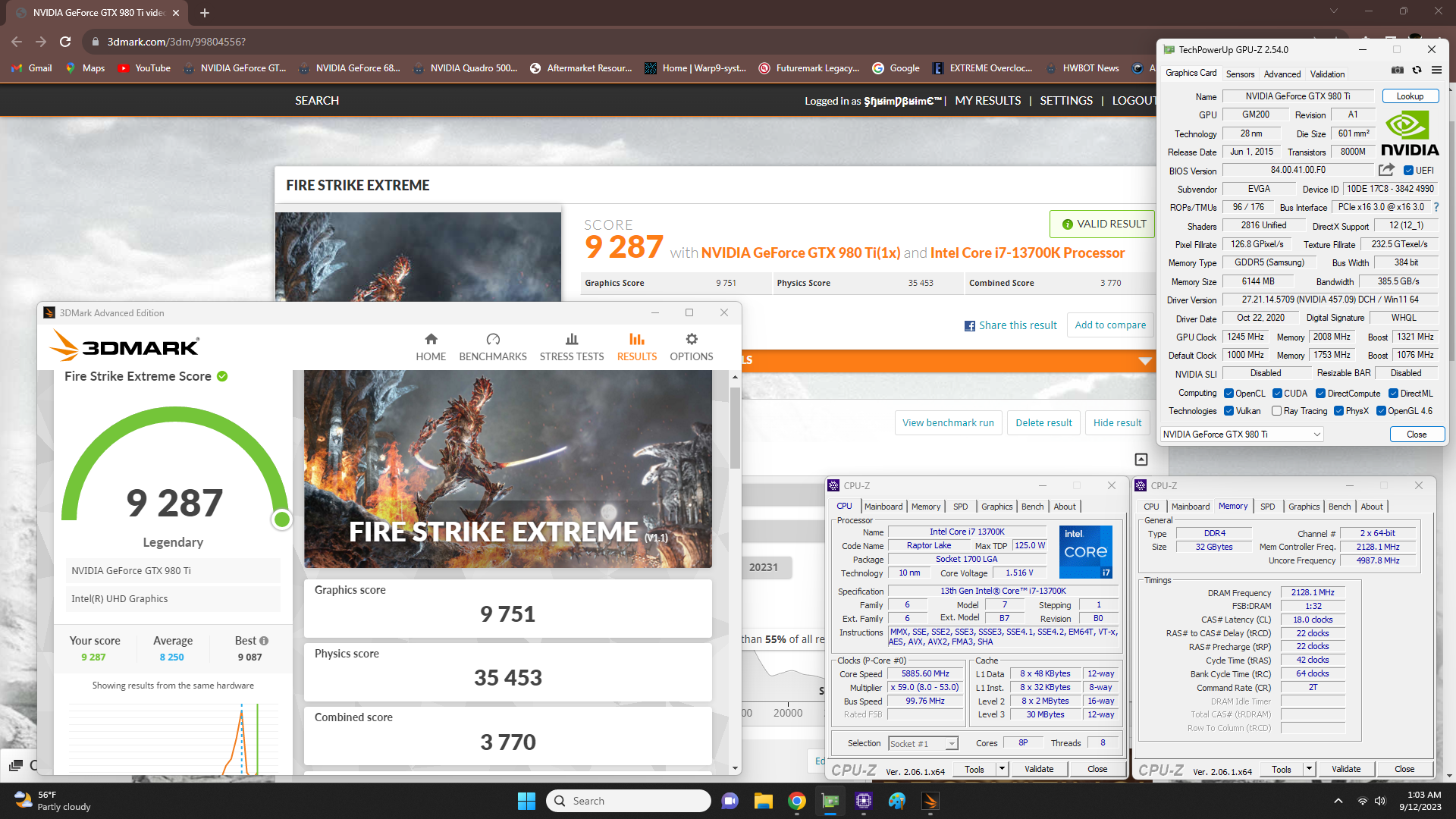The height and width of the screenshot is (819, 1456).
Task: Open the browser tab search chevron
Action: [1334, 11]
